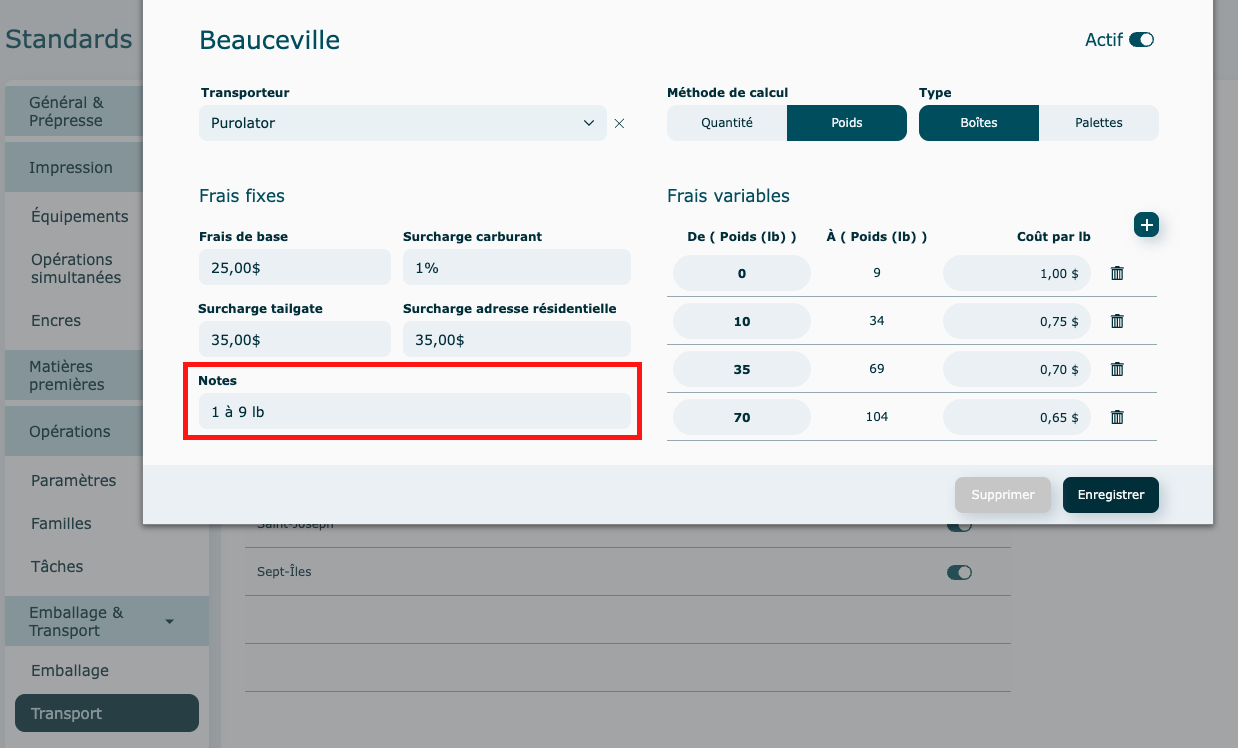Edit the Frais de base field
This screenshot has height=748, width=1238.
point(294,268)
